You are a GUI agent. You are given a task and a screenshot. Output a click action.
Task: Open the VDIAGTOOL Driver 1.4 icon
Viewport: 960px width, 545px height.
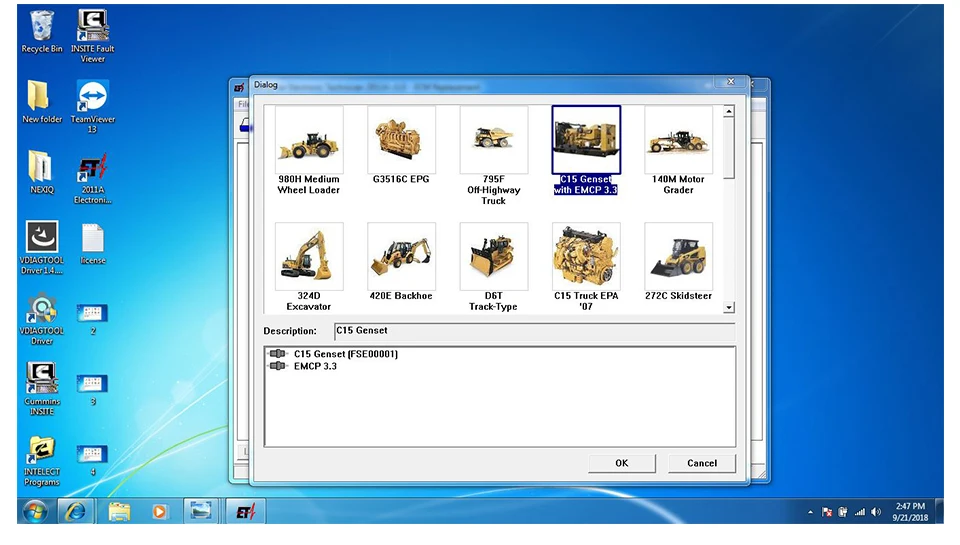[x=42, y=247]
